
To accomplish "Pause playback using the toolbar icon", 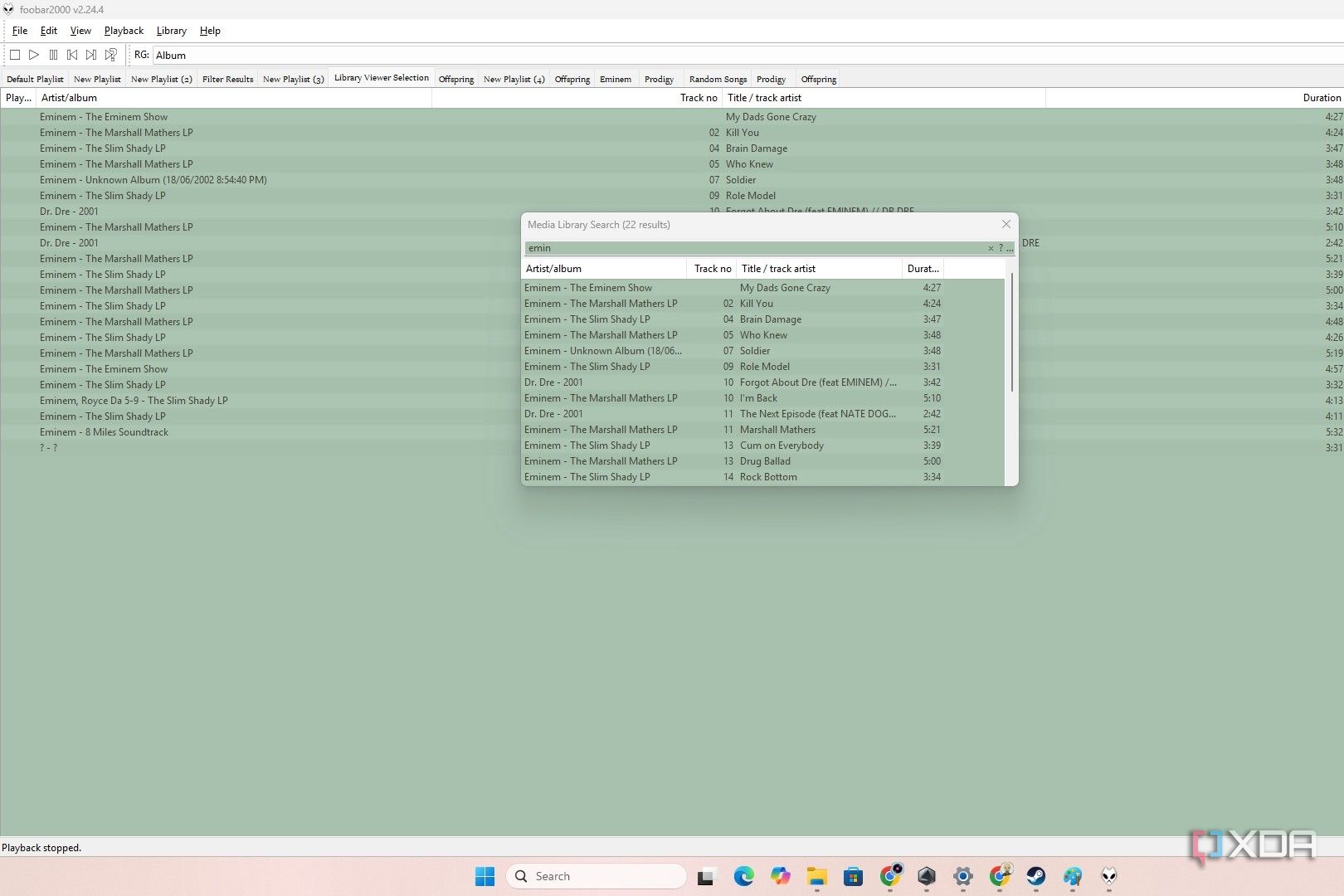I will coord(53,55).
